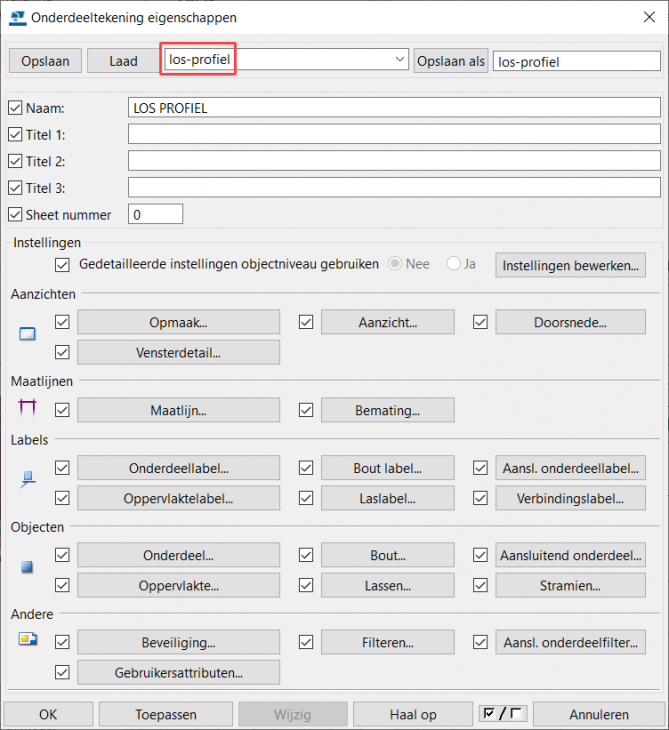This screenshot has width=669, height=730.
Task: Toggle the Sheet nummer checkbox
Action: [15, 214]
